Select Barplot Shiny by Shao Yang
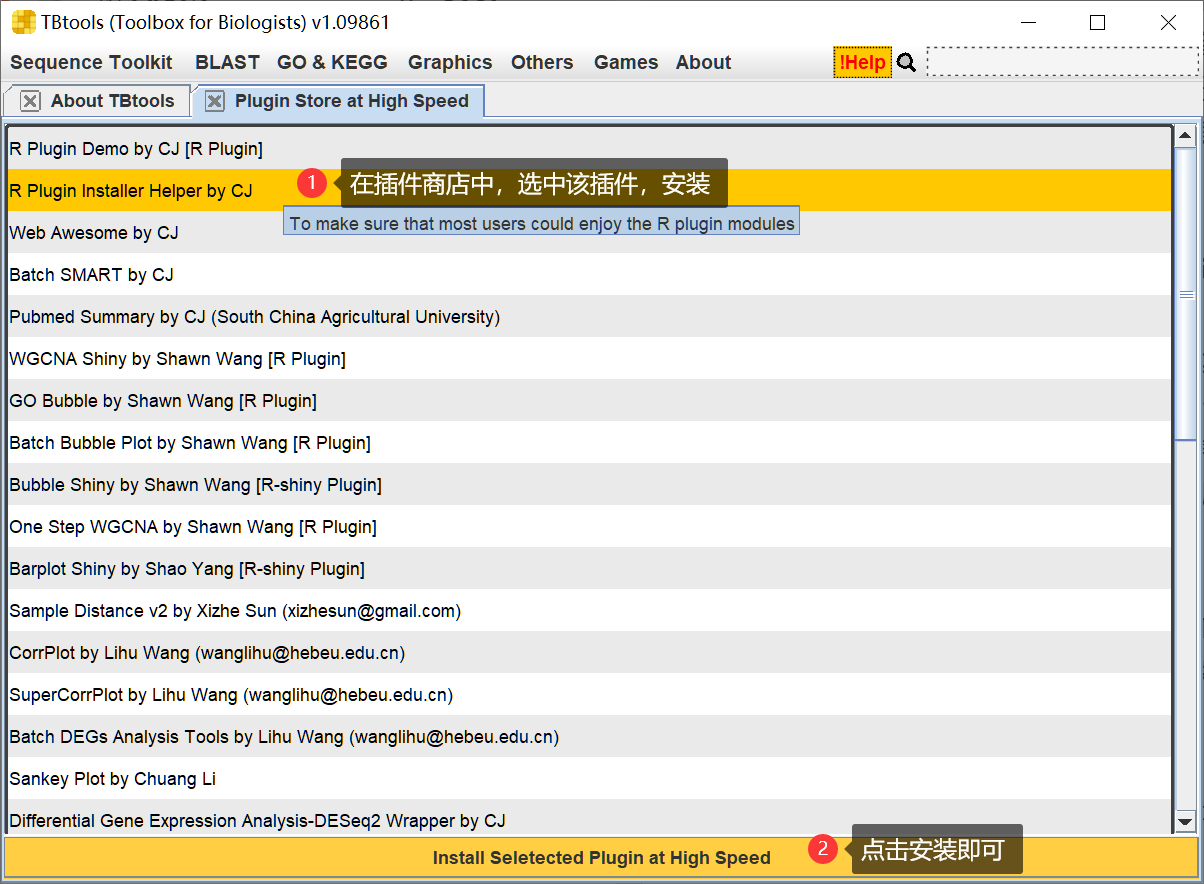The height and width of the screenshot is (884, 1204). point(589,568)
